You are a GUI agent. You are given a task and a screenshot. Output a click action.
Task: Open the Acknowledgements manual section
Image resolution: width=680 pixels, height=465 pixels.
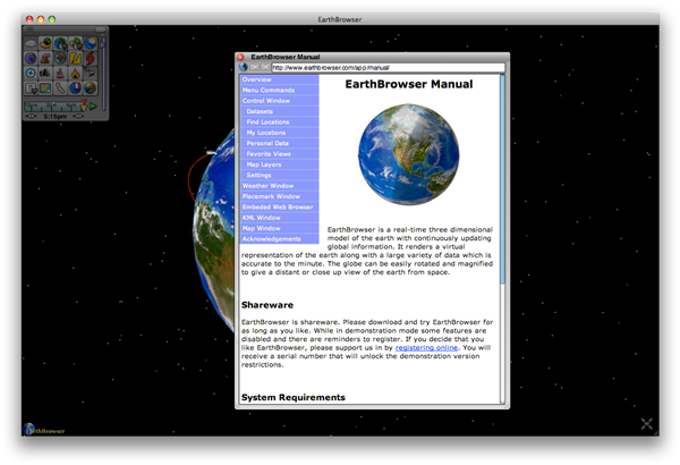279,239
